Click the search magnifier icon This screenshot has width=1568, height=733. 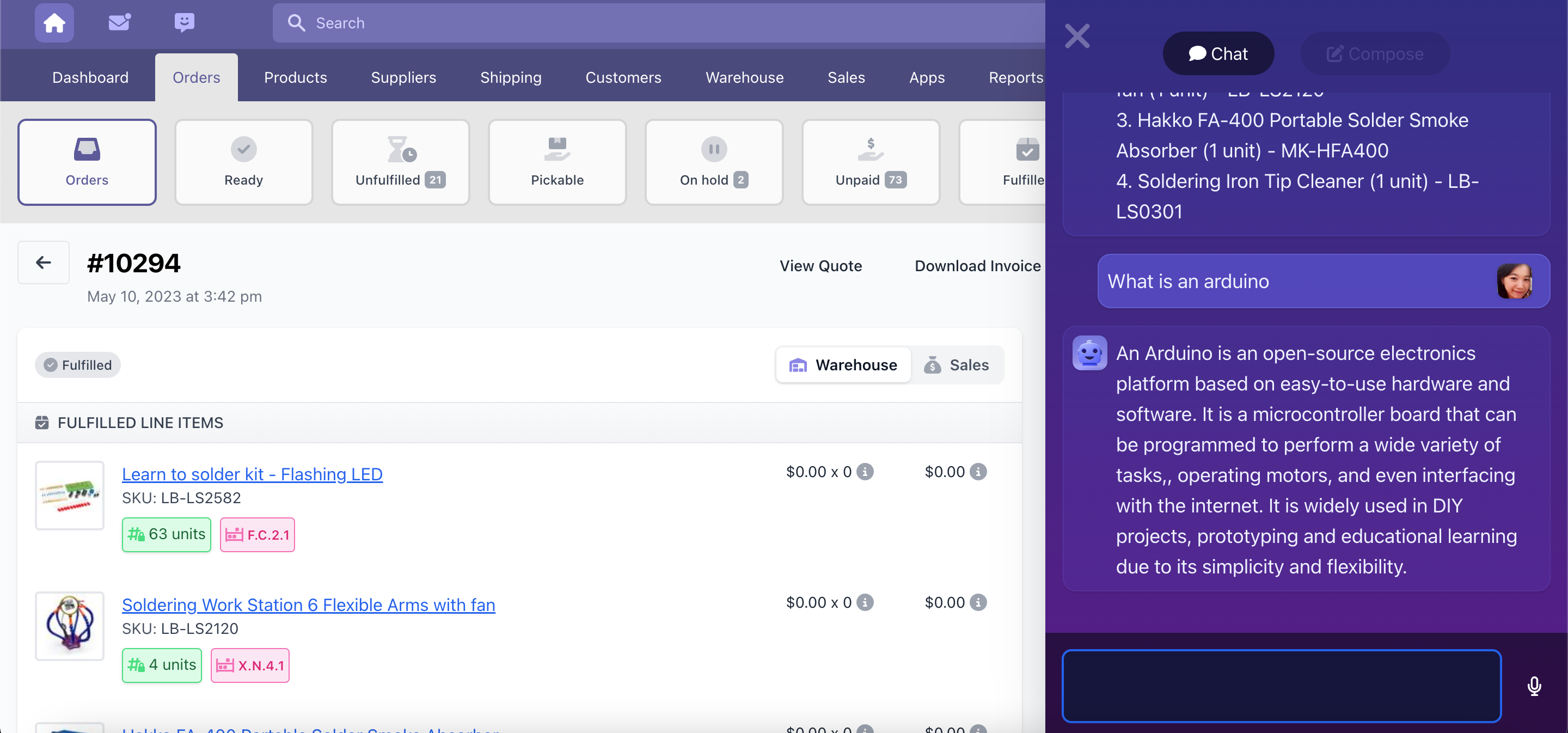point(296,22)
